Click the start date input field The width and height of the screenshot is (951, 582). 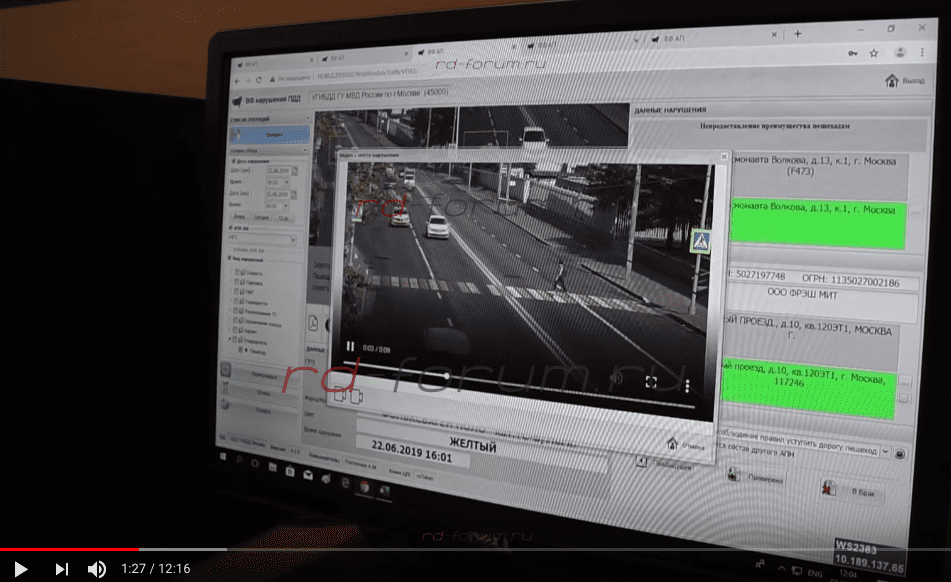pyautogui.click(x=278, y=171)
